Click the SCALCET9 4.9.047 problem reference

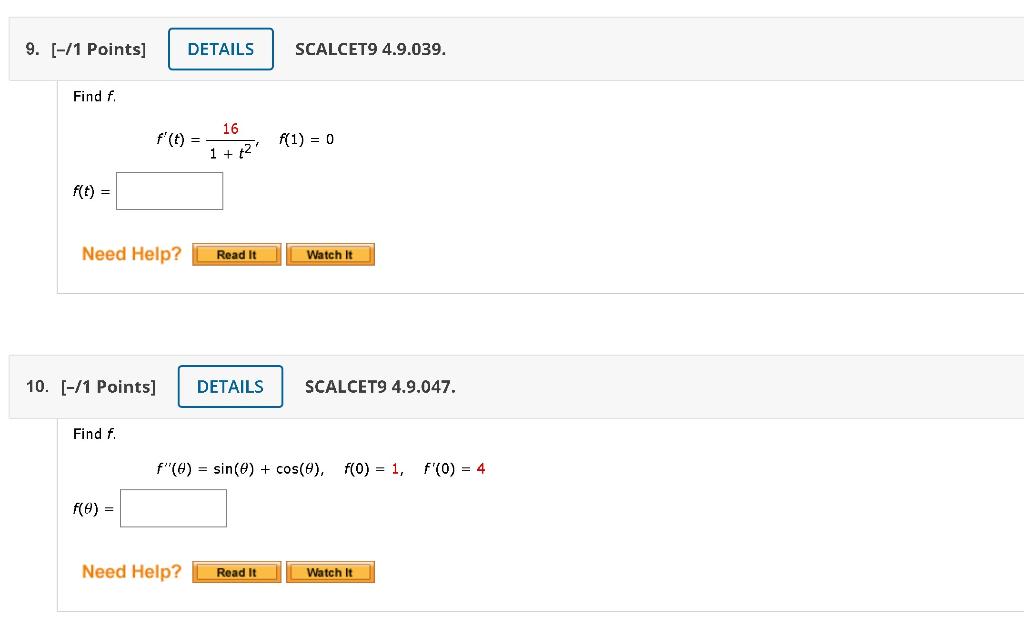click(x=380, y=386)
